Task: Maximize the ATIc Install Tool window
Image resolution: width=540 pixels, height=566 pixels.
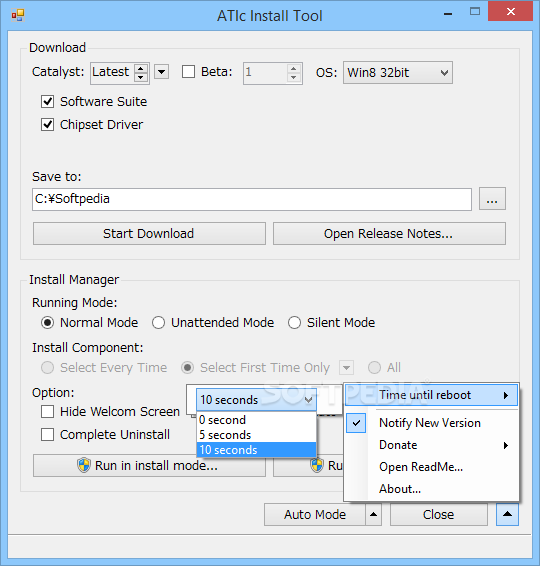Action: pos(475,12)
